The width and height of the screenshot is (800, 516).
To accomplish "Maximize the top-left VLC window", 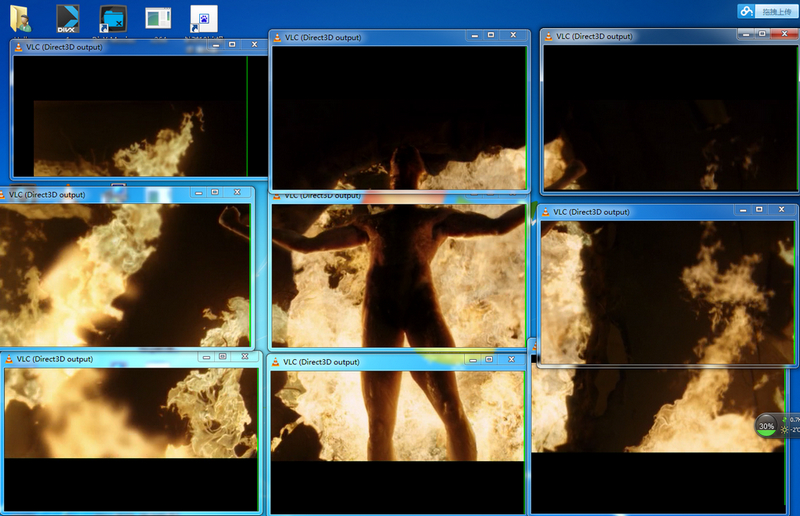I will (x=232, y=44).
